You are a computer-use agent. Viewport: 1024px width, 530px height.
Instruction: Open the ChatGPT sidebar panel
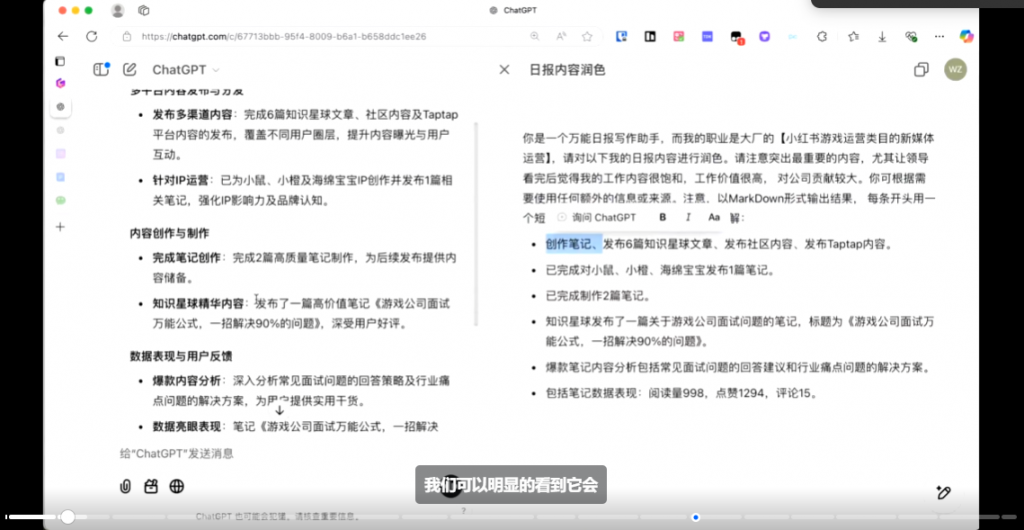point(100,70)
